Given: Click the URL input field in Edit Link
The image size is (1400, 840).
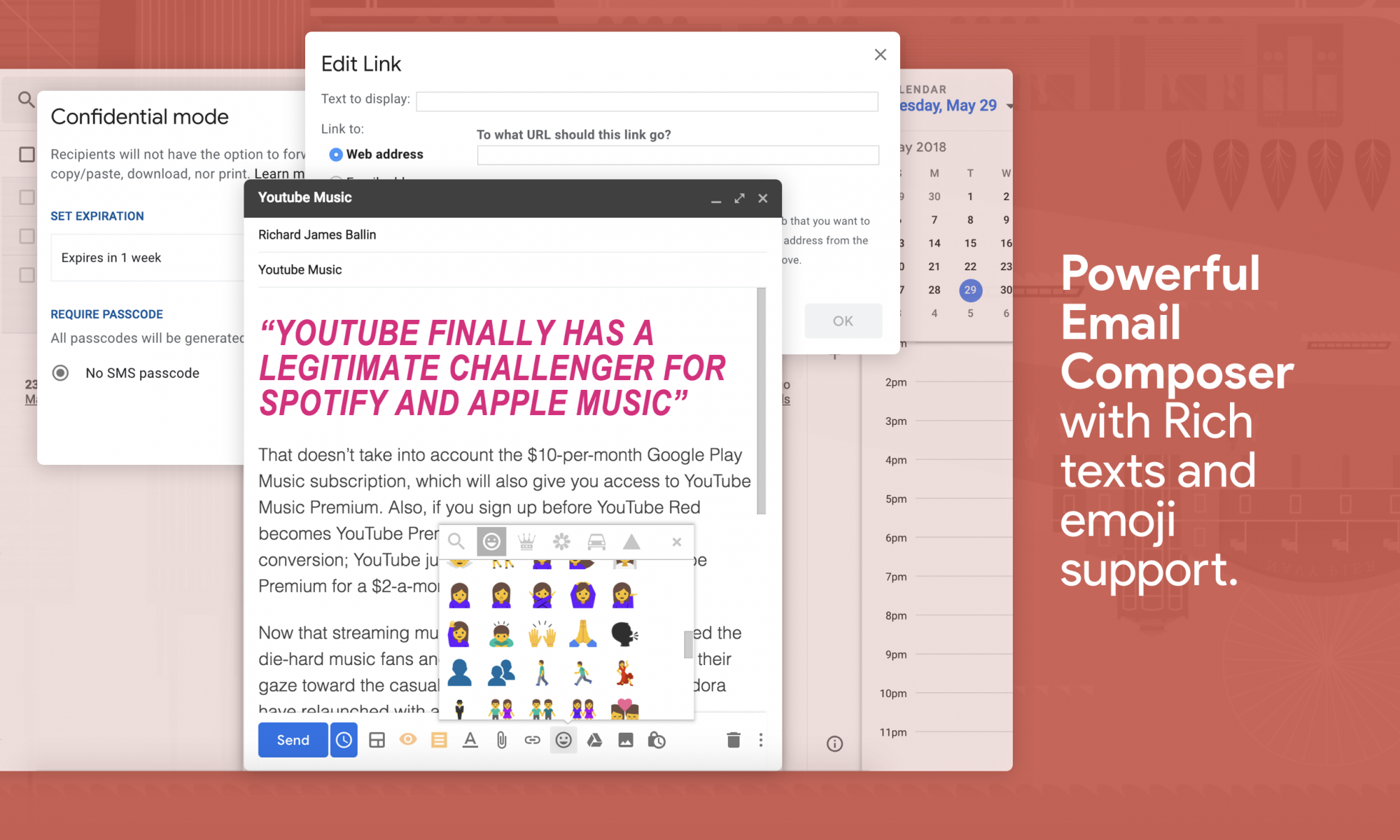Looking at the screenshot, I should (x=678, y=155).
